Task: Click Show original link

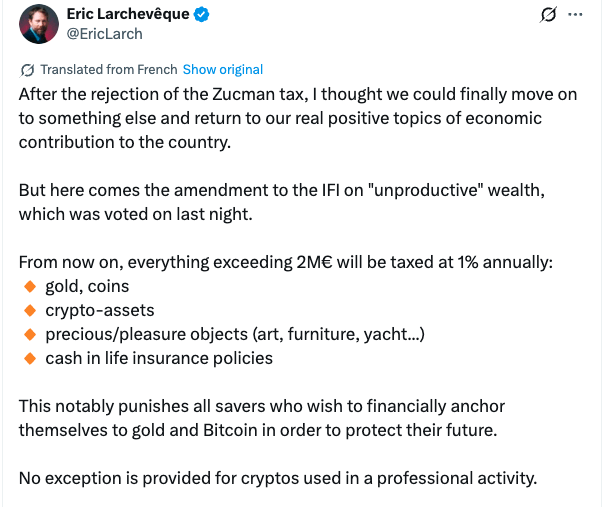Action: click(223, 70)
